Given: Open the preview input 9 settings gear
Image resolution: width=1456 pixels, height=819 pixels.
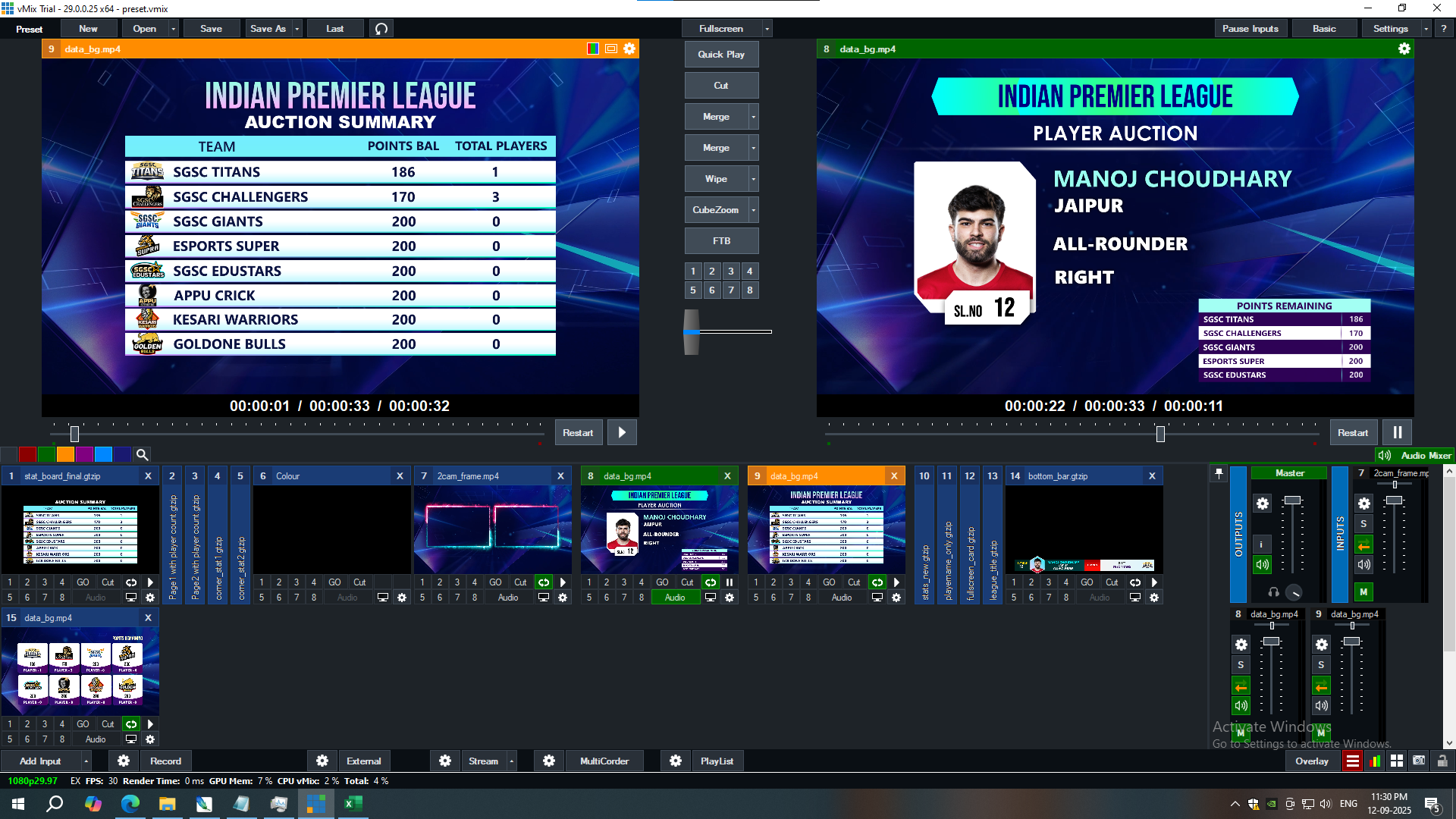Looking at the screenshot, I should (x=629, y=49).
